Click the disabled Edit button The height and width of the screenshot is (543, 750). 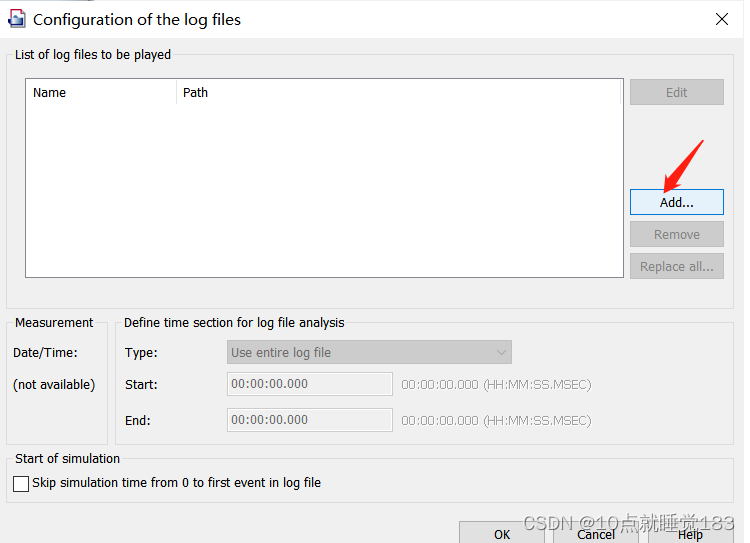click(x=676, y=92)
